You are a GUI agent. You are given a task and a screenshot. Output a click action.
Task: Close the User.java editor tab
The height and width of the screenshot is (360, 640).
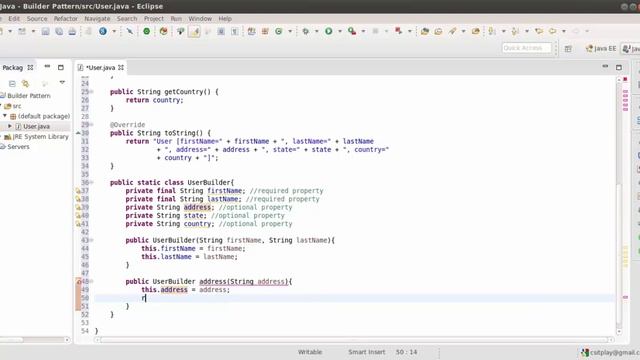(x=121, y=68)
